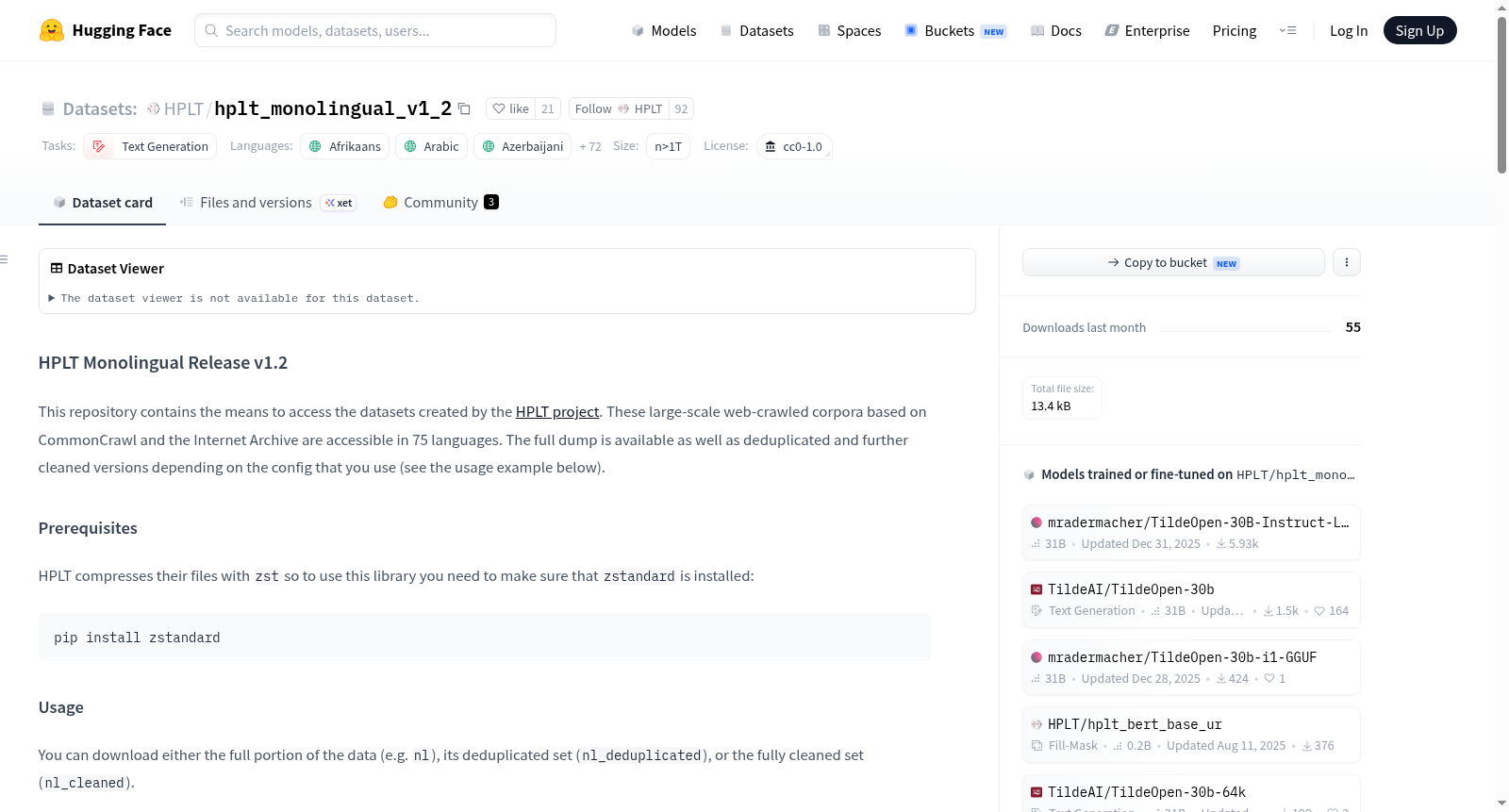1509x812 pixels.
Task: Click the page vertical scrollbar
Action: point(1501,94)
